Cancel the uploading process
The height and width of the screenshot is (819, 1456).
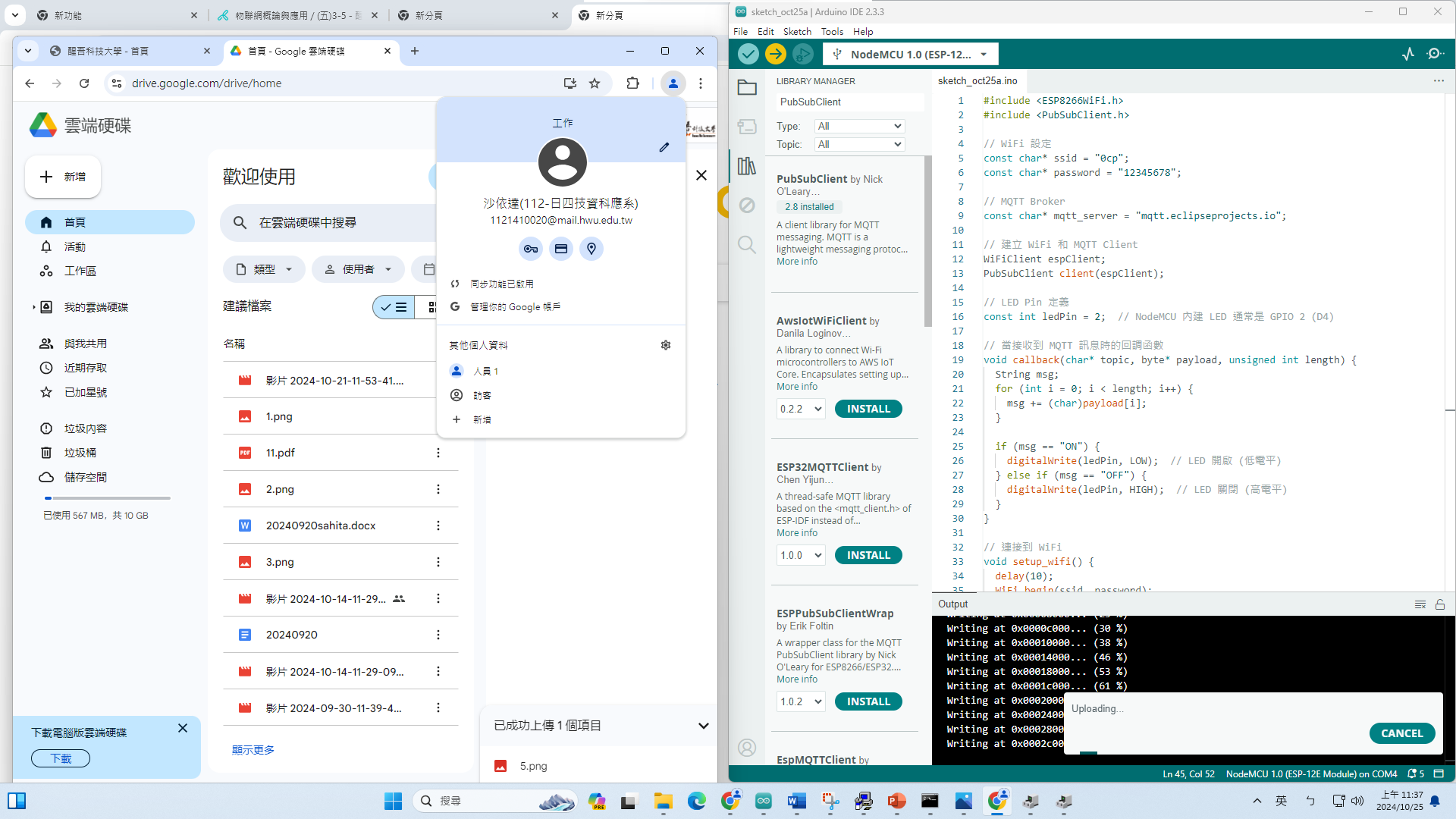(x=1401, y=733)
